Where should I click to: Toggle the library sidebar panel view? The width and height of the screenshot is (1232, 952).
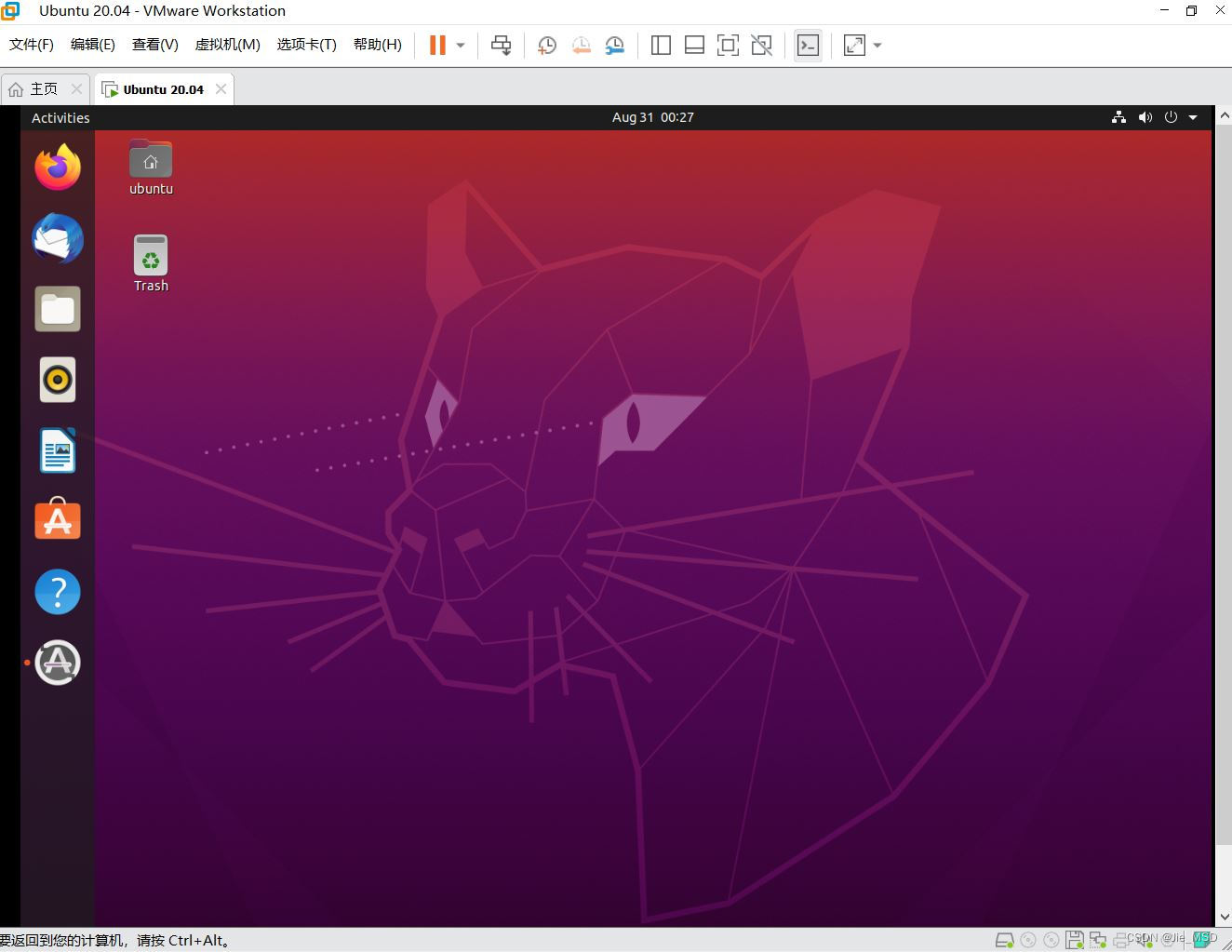coord(661,45)
